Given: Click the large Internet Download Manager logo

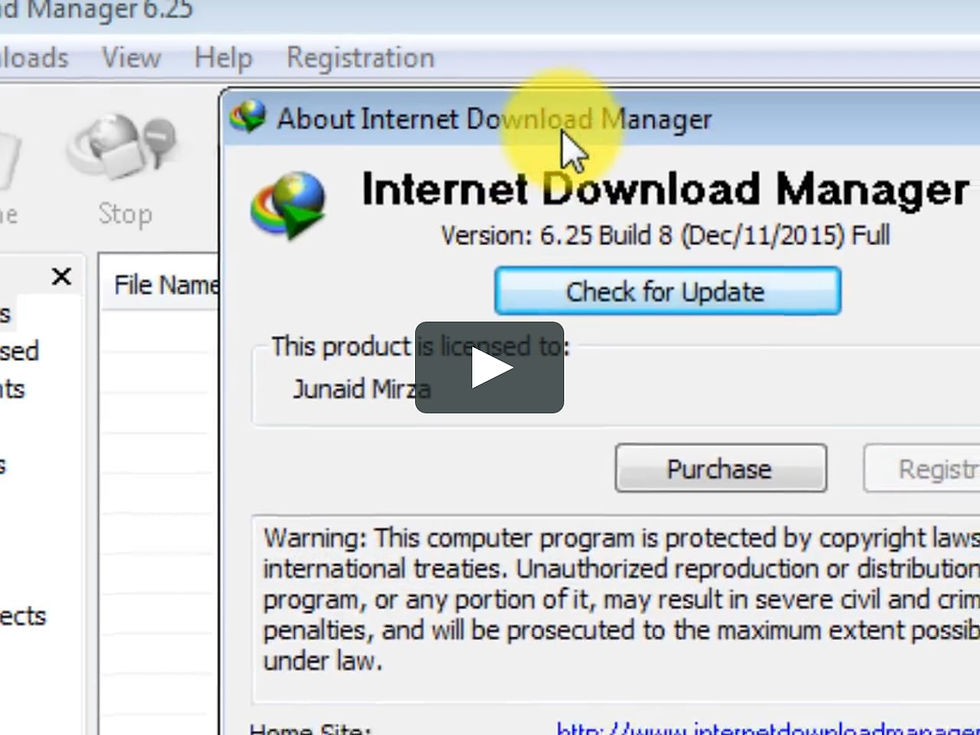Looking at the screenshot, I should pyautogui.click(x=288, y=206).
